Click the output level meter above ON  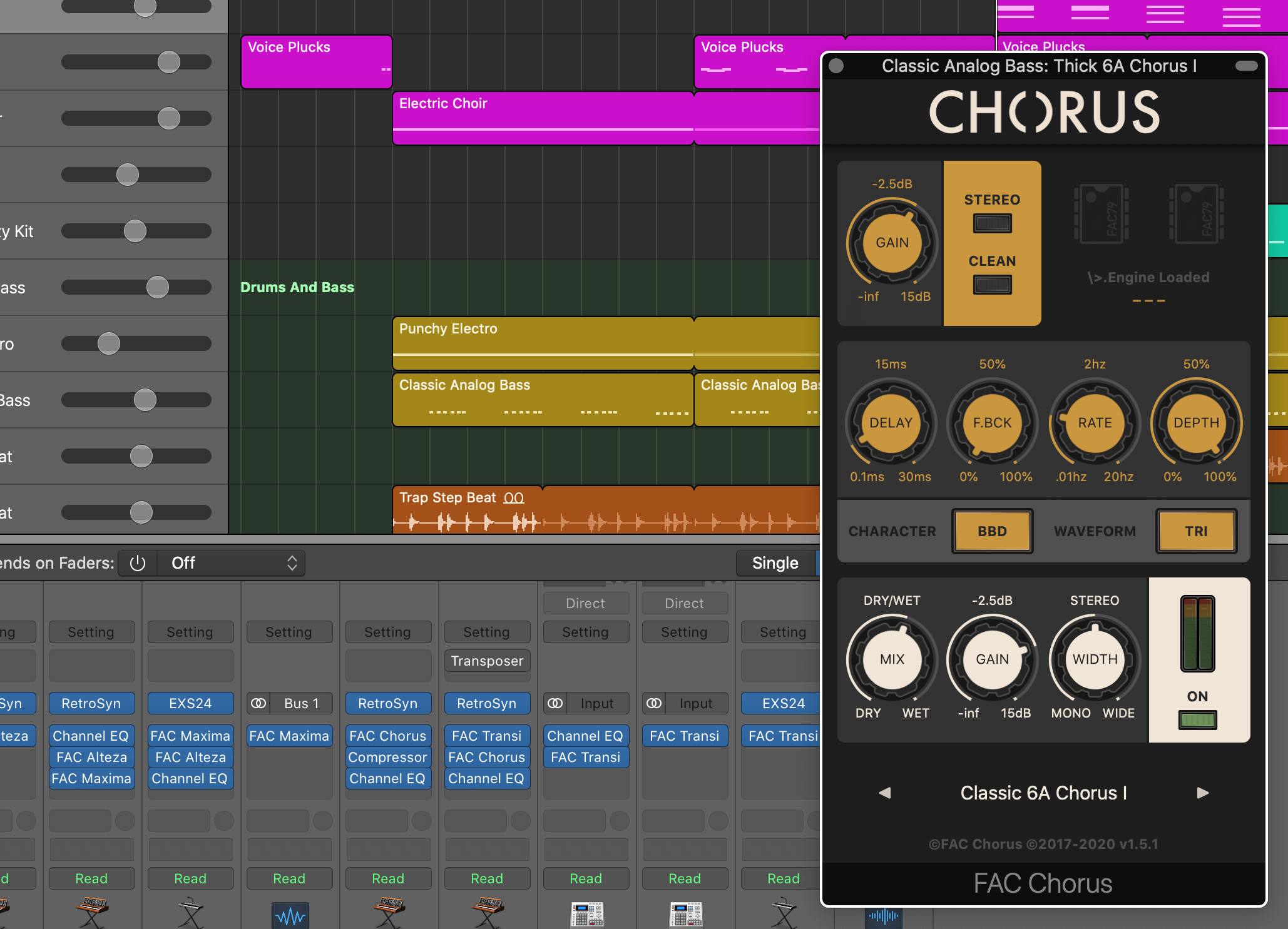(x=1197, y=633)
